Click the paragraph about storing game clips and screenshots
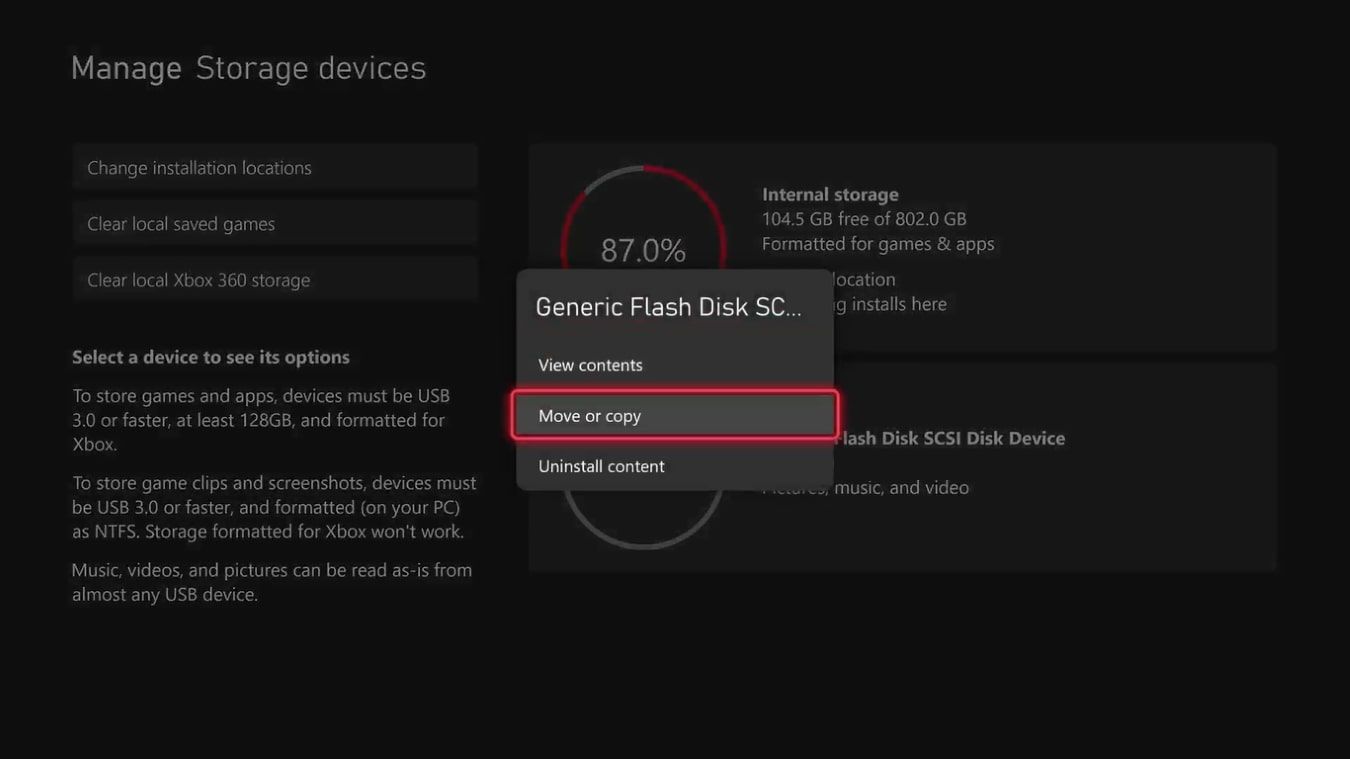Image resolution: width=1350 pixels, height=759 pixels. 274,507
